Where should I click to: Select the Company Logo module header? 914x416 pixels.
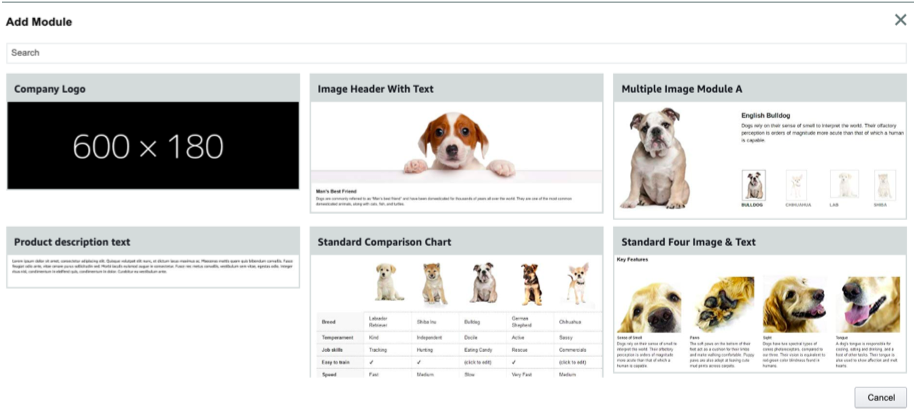tap(153, 89)
